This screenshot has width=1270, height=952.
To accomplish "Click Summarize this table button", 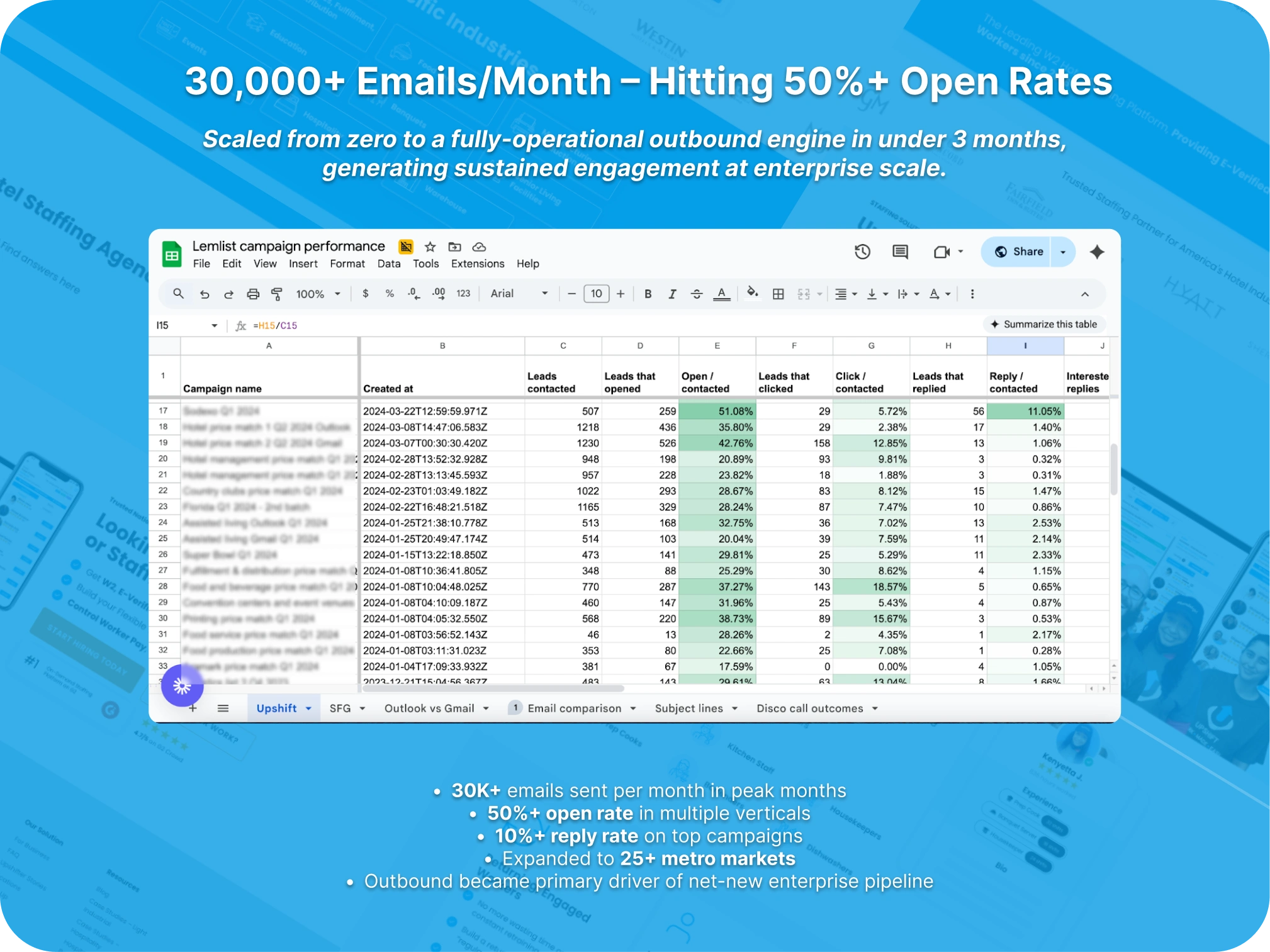I will click(x=1043, y=324).
